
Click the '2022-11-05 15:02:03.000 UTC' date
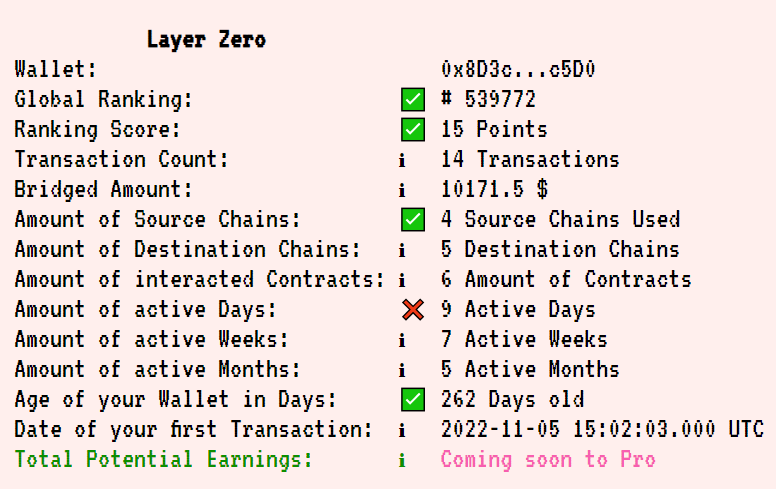pyautogui.click(x=602, y=430)
